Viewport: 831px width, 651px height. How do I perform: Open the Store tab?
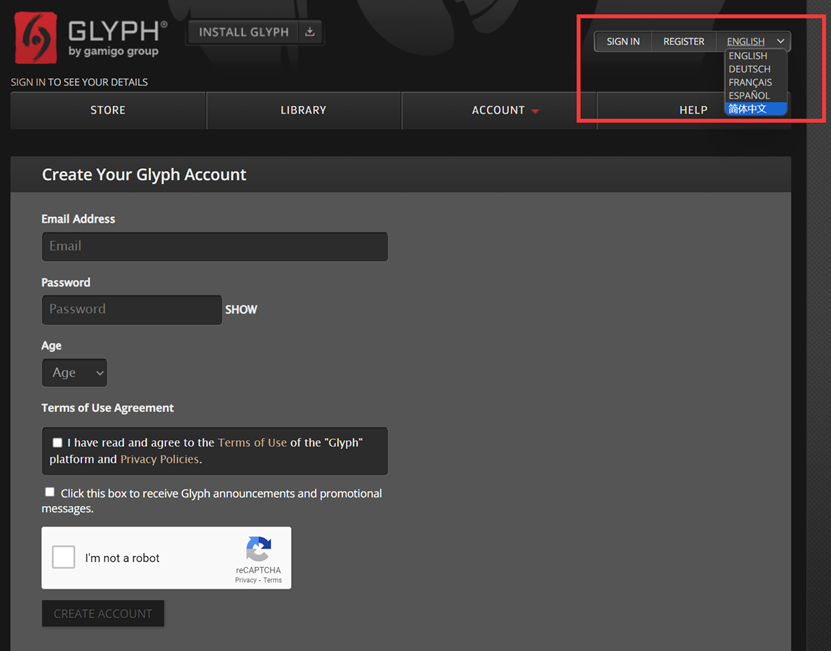pyautogui.click(x=108, y=110)
